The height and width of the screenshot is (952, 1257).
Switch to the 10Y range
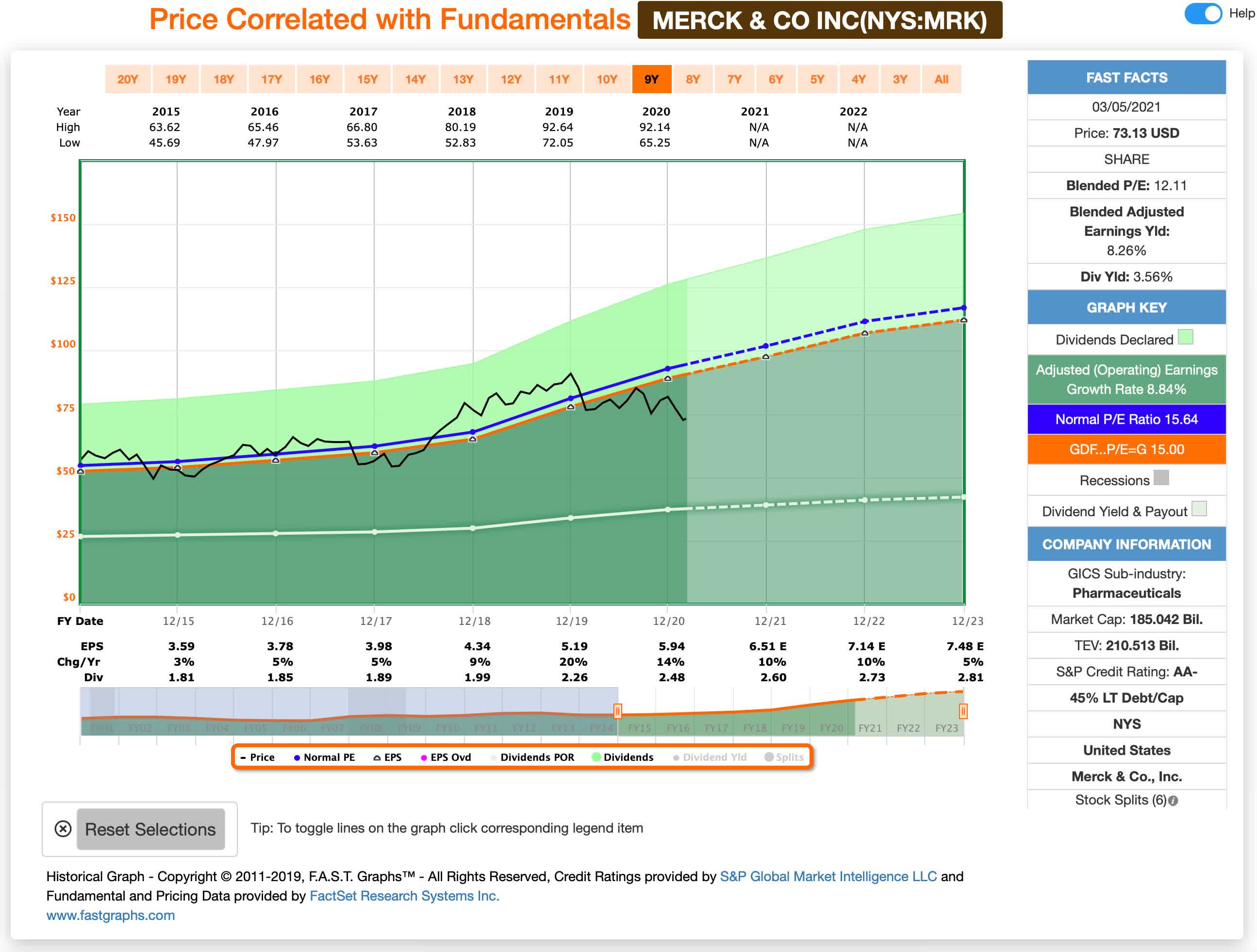[x=607, y=79]
